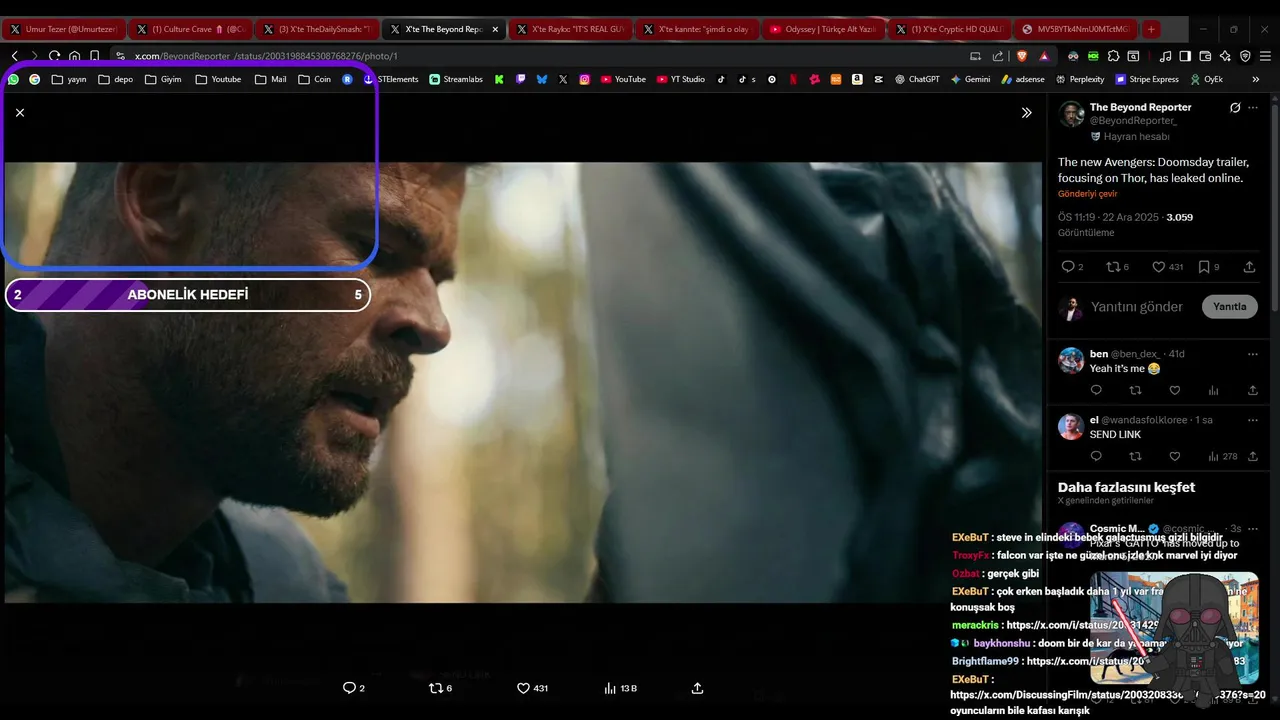Open the Giyim bookmarks folder
The image size is (1280, 720).
click(x=164, y=79)
